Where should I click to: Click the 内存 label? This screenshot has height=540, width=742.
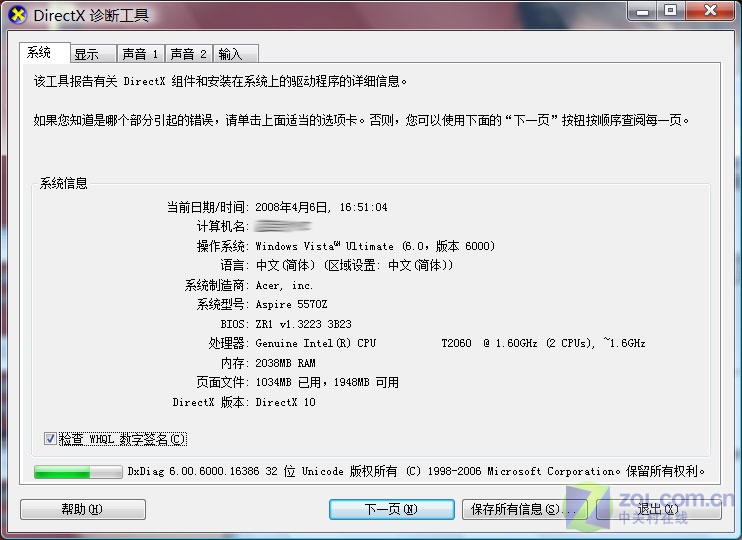tap(234, 363)
